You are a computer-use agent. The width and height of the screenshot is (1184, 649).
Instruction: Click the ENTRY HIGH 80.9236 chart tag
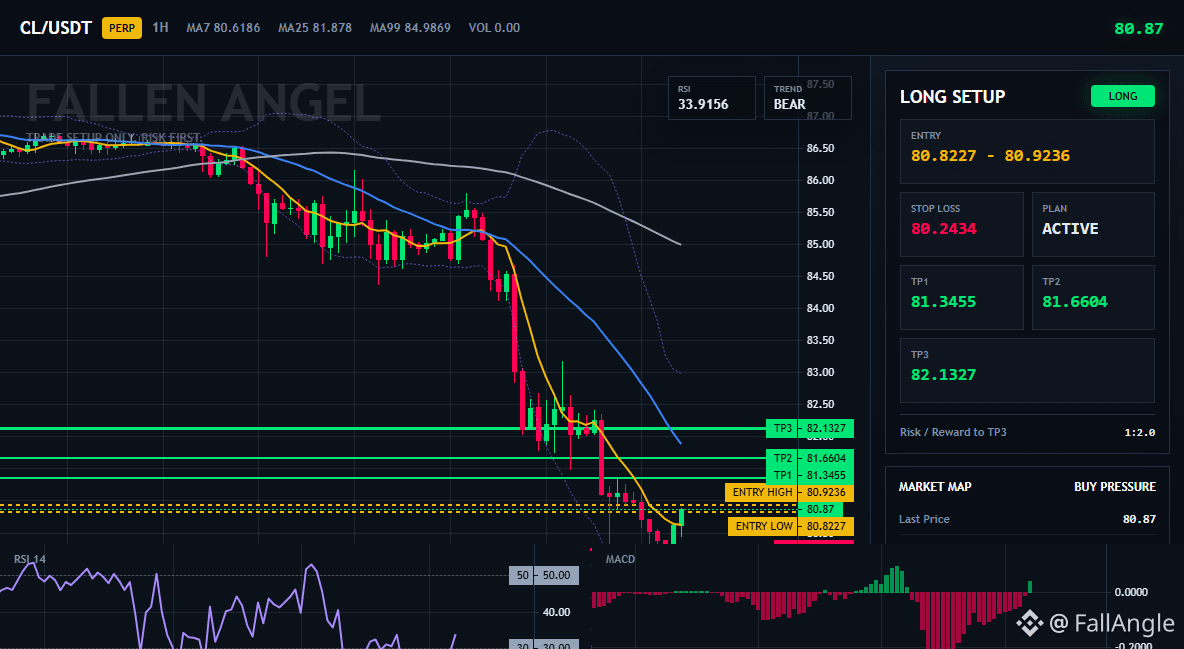tap(789, 492)
